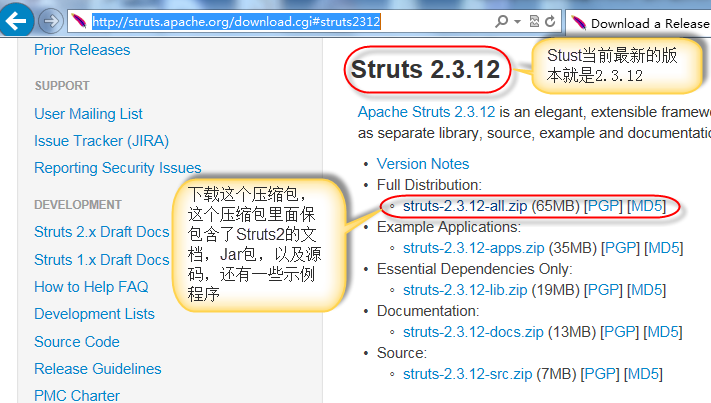Open the User Mailing List link

[88, 114]
